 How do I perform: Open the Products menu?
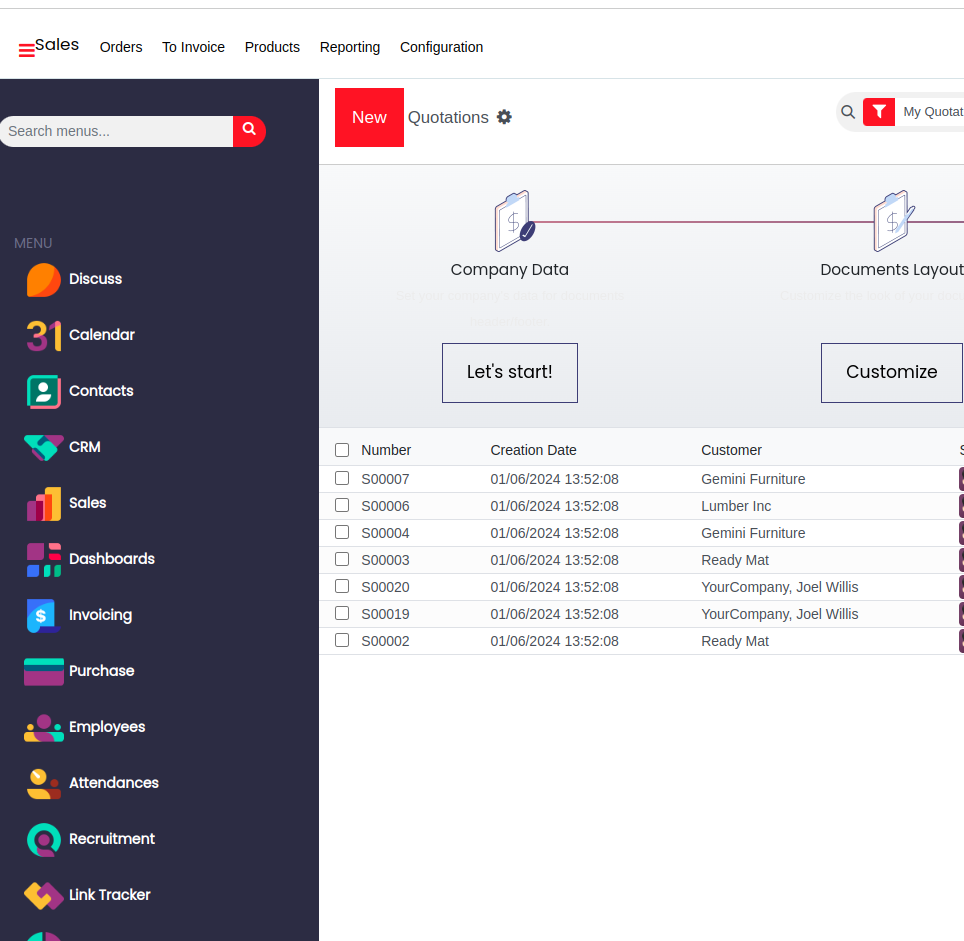272,47
